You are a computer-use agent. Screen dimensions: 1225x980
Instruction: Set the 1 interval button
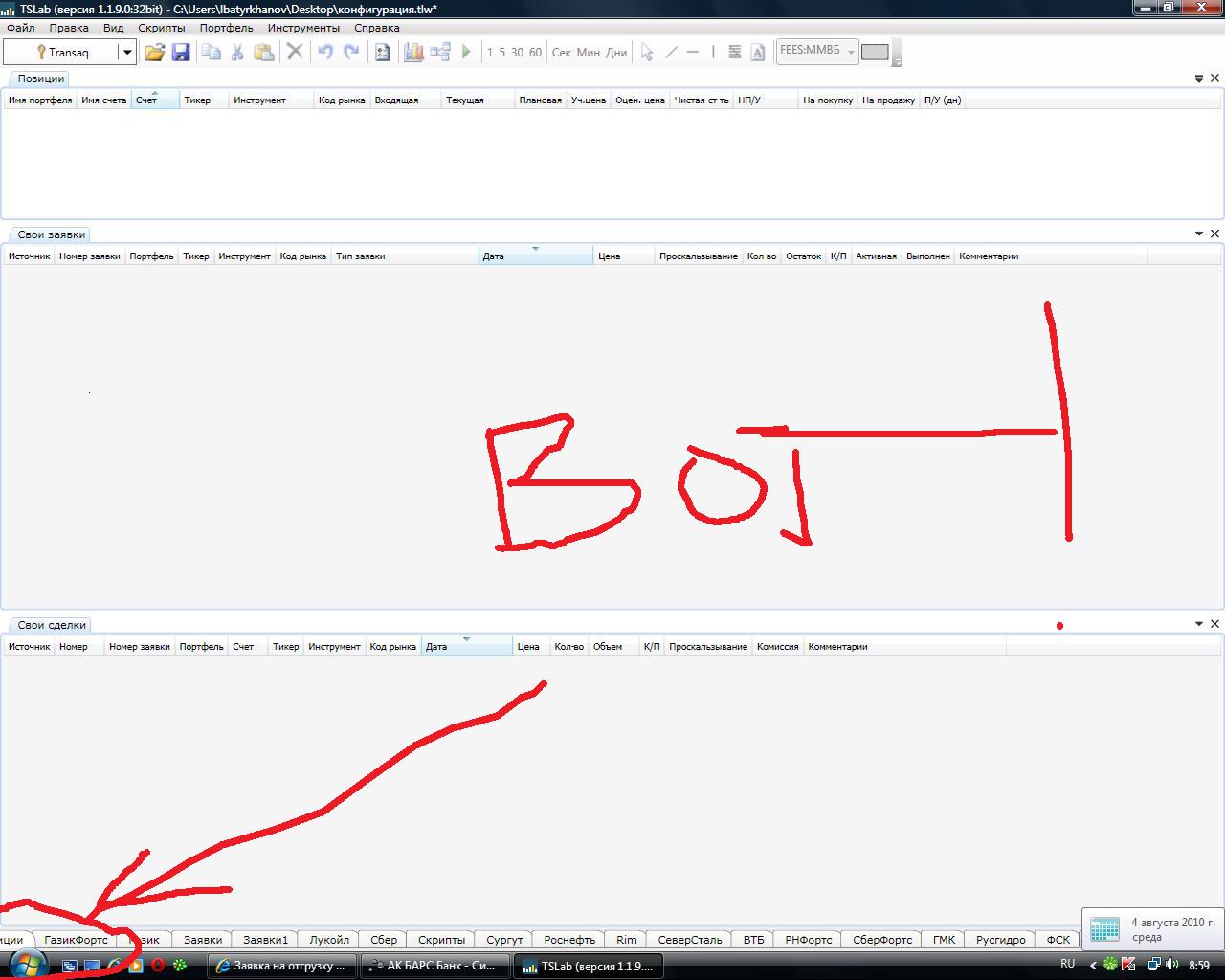490,52
